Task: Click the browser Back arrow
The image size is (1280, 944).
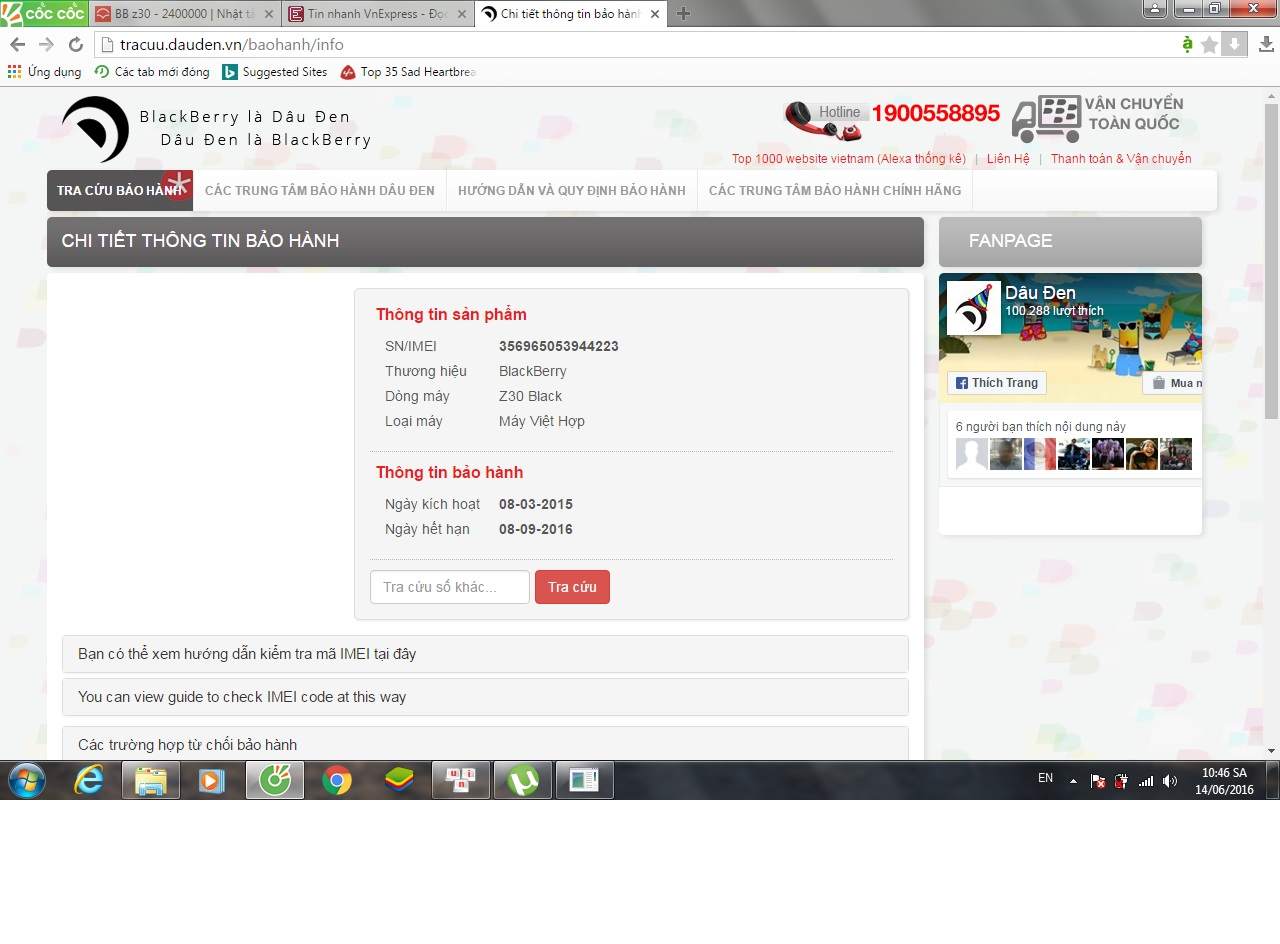Action: click(x=17, y=44)
